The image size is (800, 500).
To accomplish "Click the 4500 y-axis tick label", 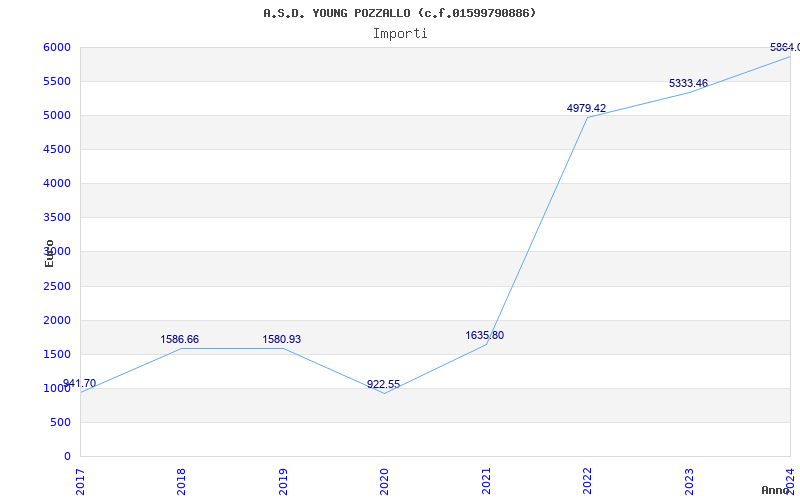I will pos(57,149).
